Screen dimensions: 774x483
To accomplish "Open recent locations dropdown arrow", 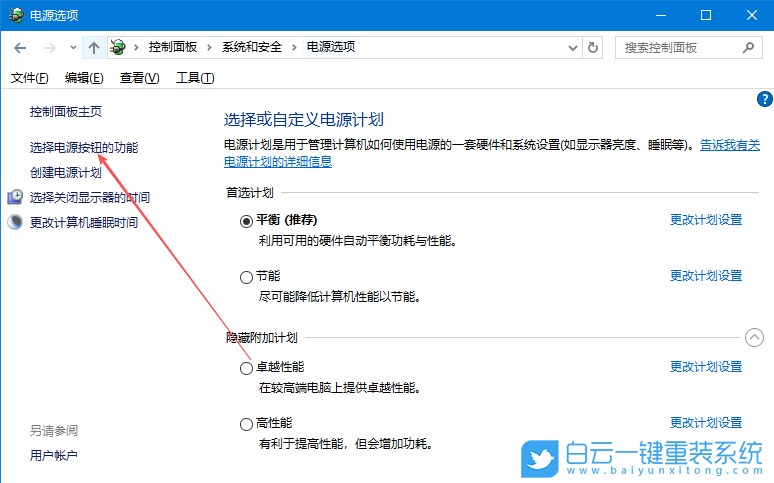I will click(73, 48).
